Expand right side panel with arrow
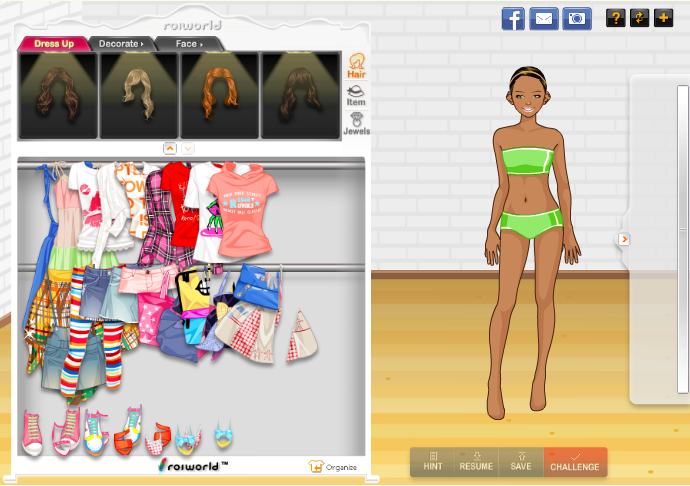 tap(624, 239)
